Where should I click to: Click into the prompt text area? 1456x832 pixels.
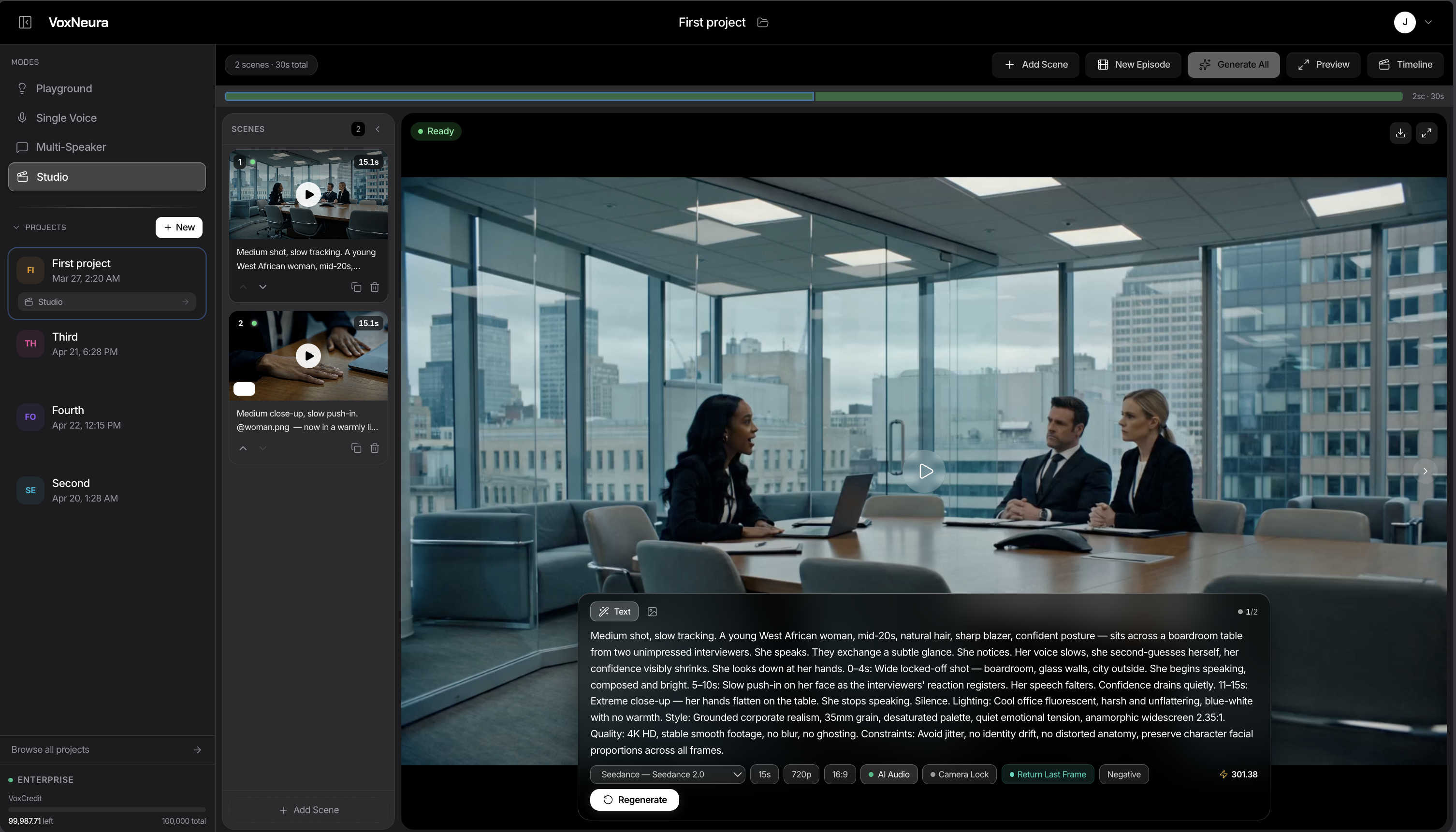click(923, 692)
